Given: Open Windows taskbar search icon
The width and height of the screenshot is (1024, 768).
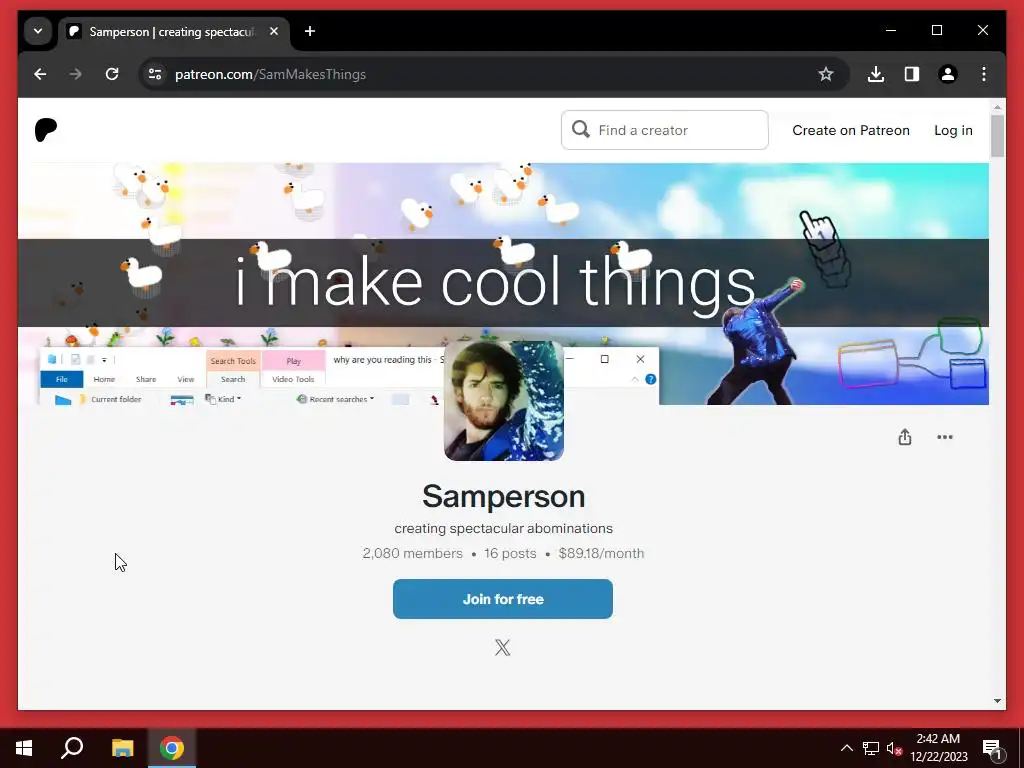Looking at the screenshot, I should [x=72, y=748].
